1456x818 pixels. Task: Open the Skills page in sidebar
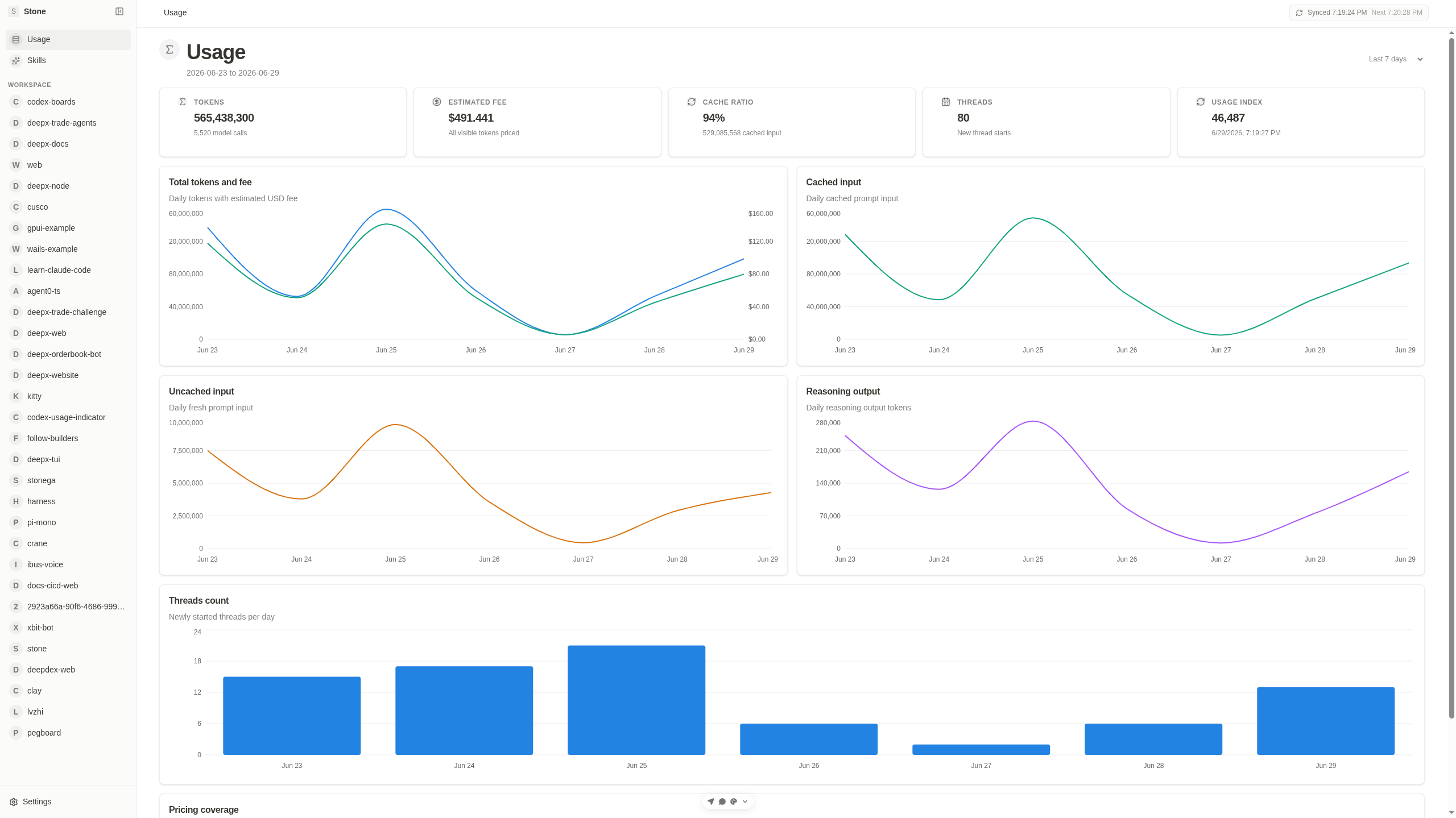(x=68, y=60)
